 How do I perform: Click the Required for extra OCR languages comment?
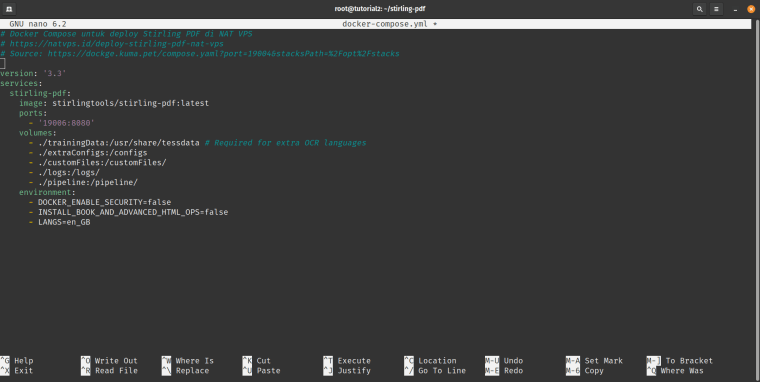click(x=285, y=143)
